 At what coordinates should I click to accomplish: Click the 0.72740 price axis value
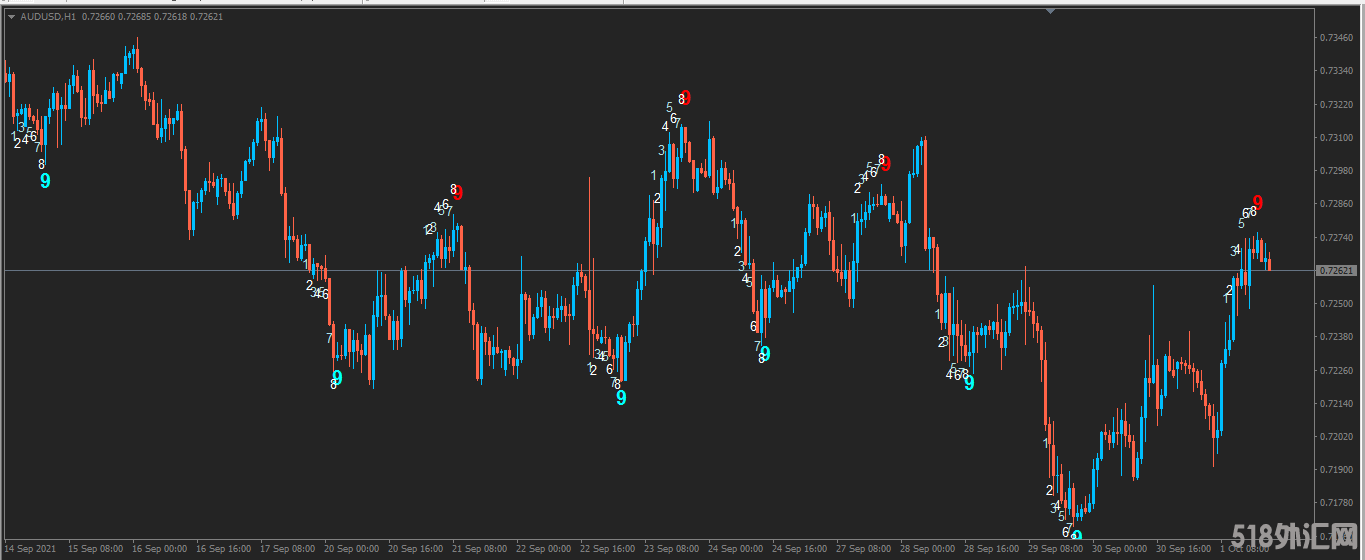(x=1334, y=237)
